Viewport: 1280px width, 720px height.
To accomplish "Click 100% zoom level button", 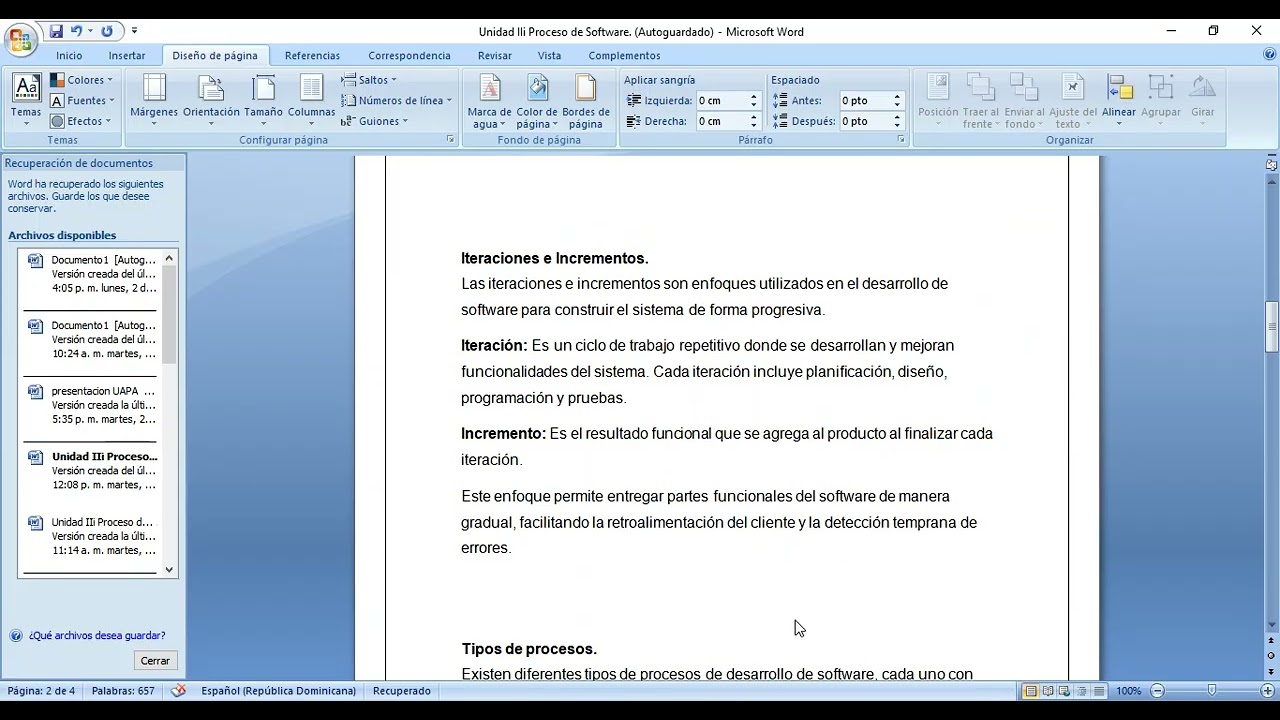I will click(x=1129, y=691).
